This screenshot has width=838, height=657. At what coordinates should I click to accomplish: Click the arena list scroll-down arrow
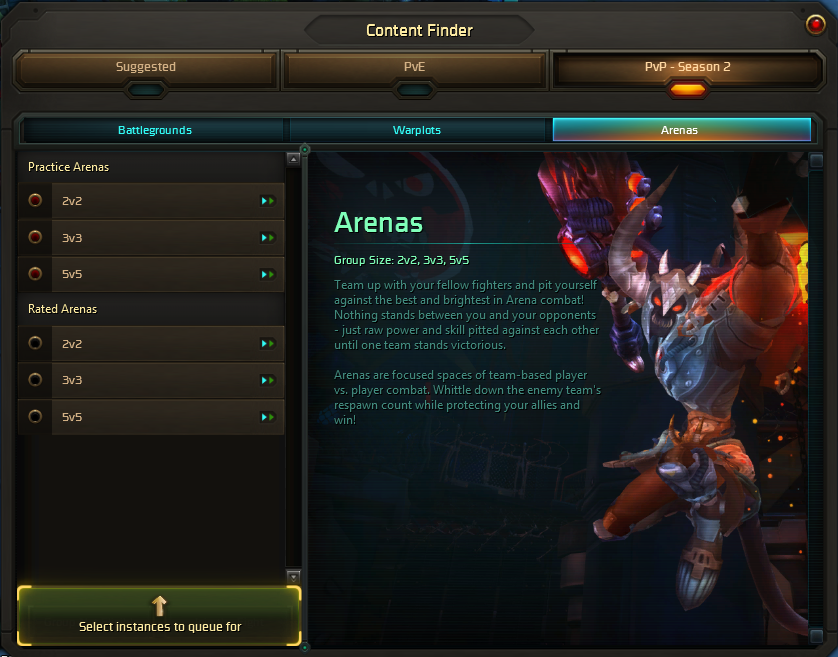click(x=293, y=577)
